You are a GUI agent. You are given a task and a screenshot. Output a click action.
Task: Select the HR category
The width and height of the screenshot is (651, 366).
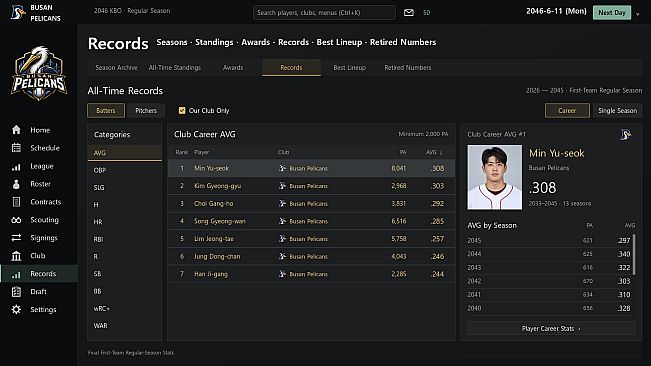[125, 222]
